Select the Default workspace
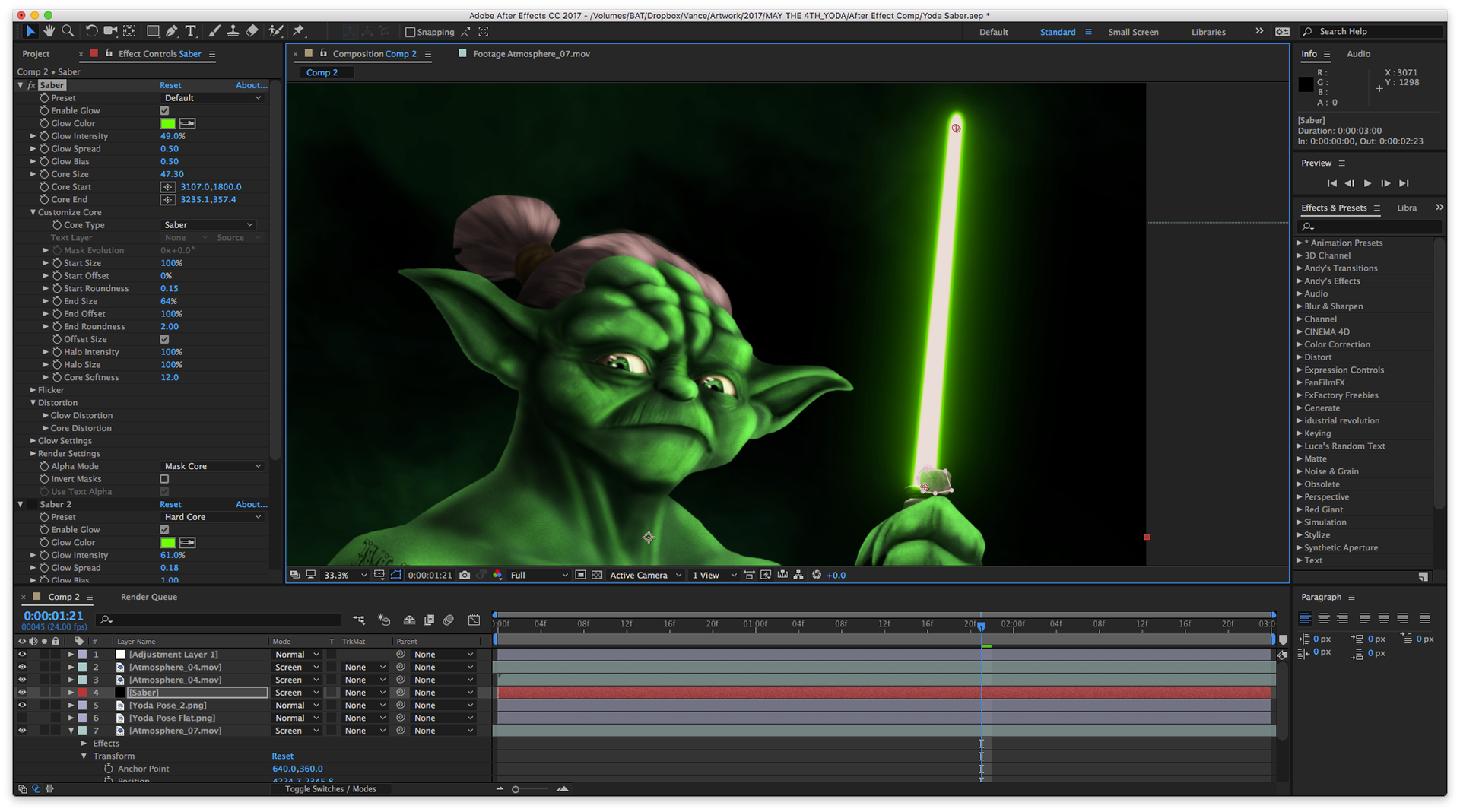The width and height of the screenshot is (1460, 812). pyautogui.click(x=993, y=32)
